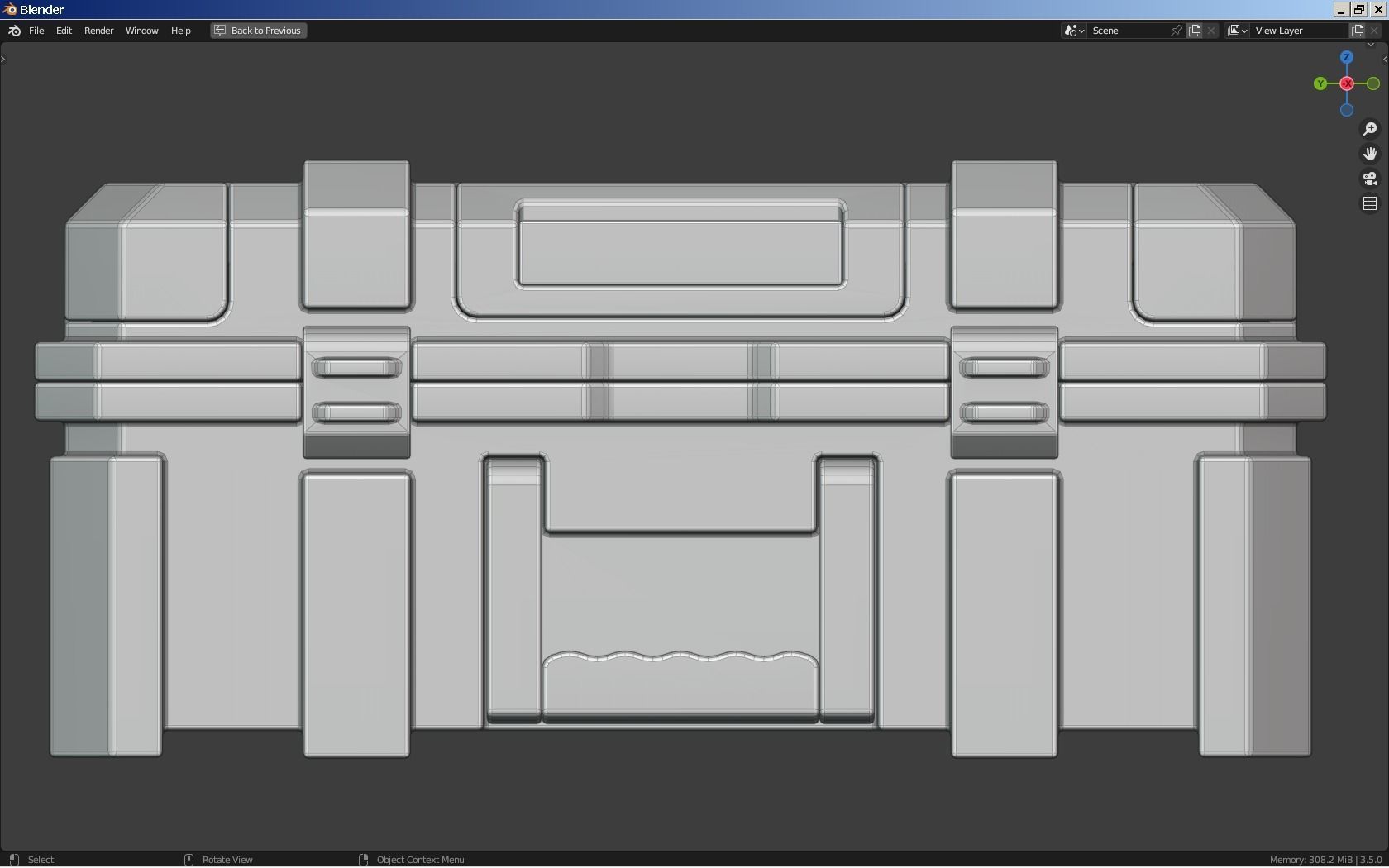Open the File menu
1389x868 pixels.
tap(36, 31)
